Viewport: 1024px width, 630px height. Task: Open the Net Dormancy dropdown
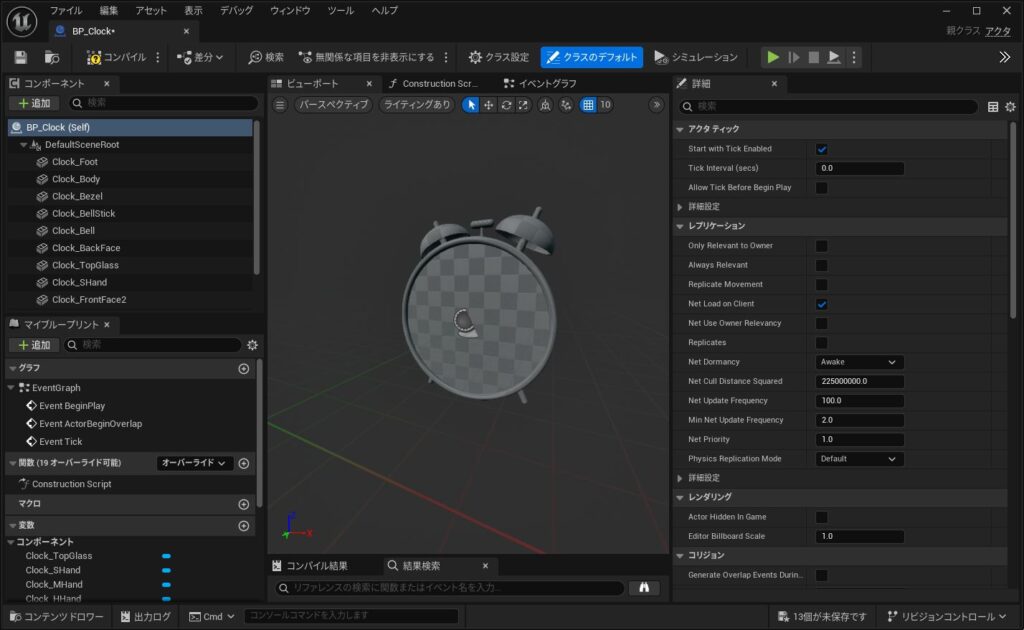click(x=859, y=362)
